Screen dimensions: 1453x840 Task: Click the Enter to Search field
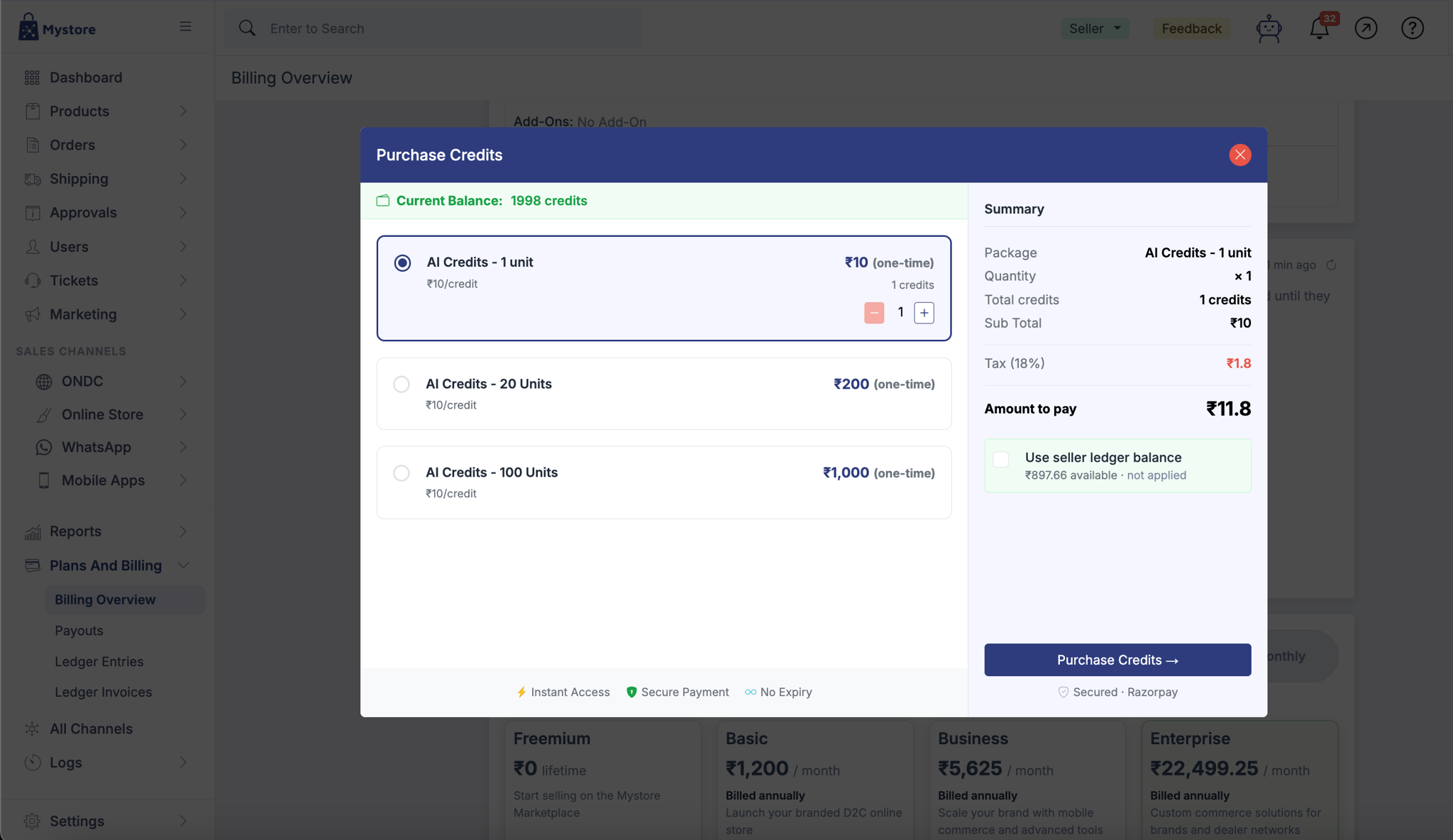coord(433,28)
